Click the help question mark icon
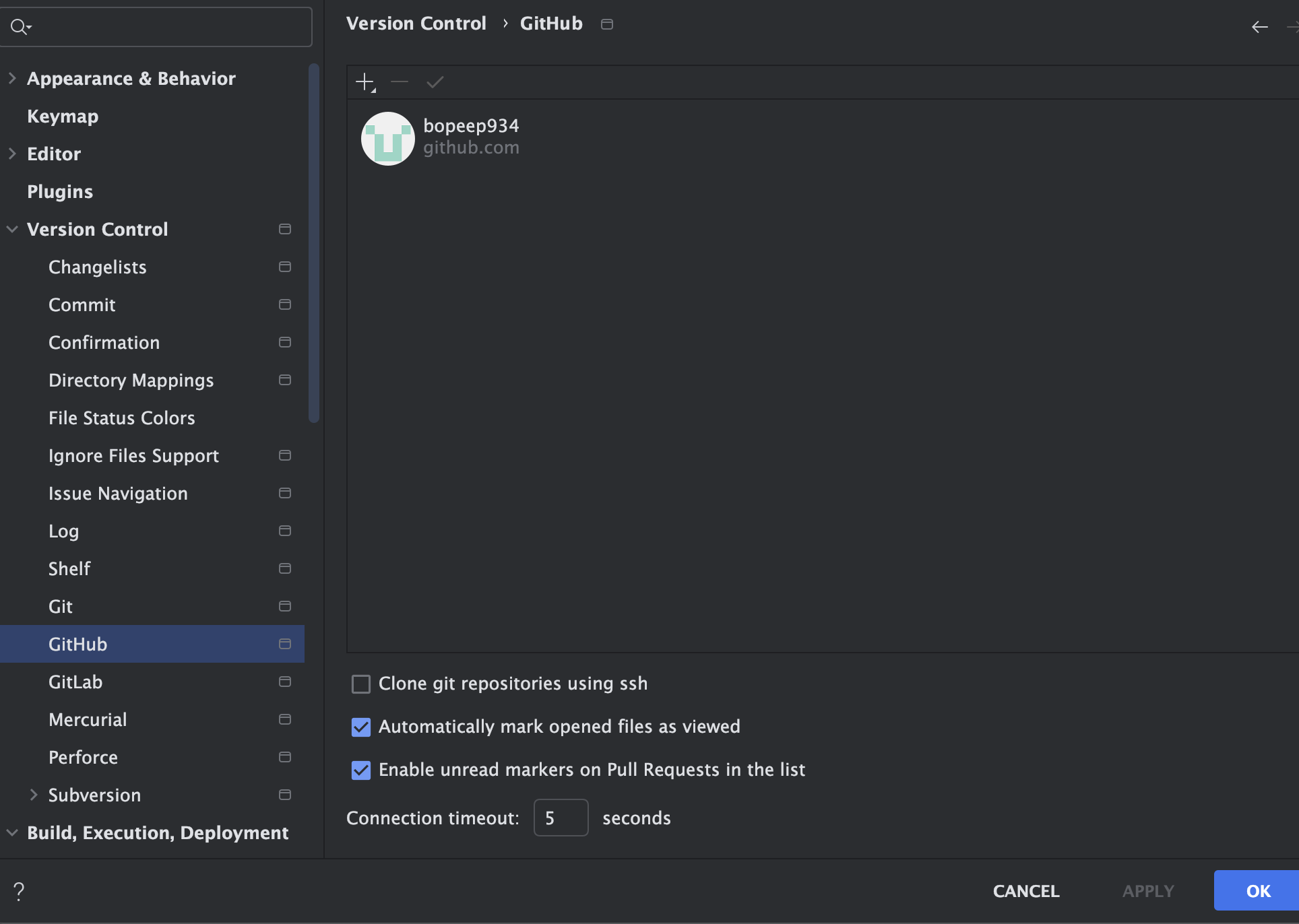The width and height of the screenshot is (1299, 924). click(x=19, y=891)
